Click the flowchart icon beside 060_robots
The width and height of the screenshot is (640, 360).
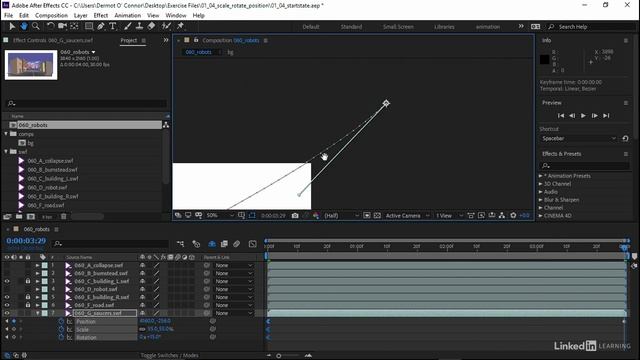(166, 125)
